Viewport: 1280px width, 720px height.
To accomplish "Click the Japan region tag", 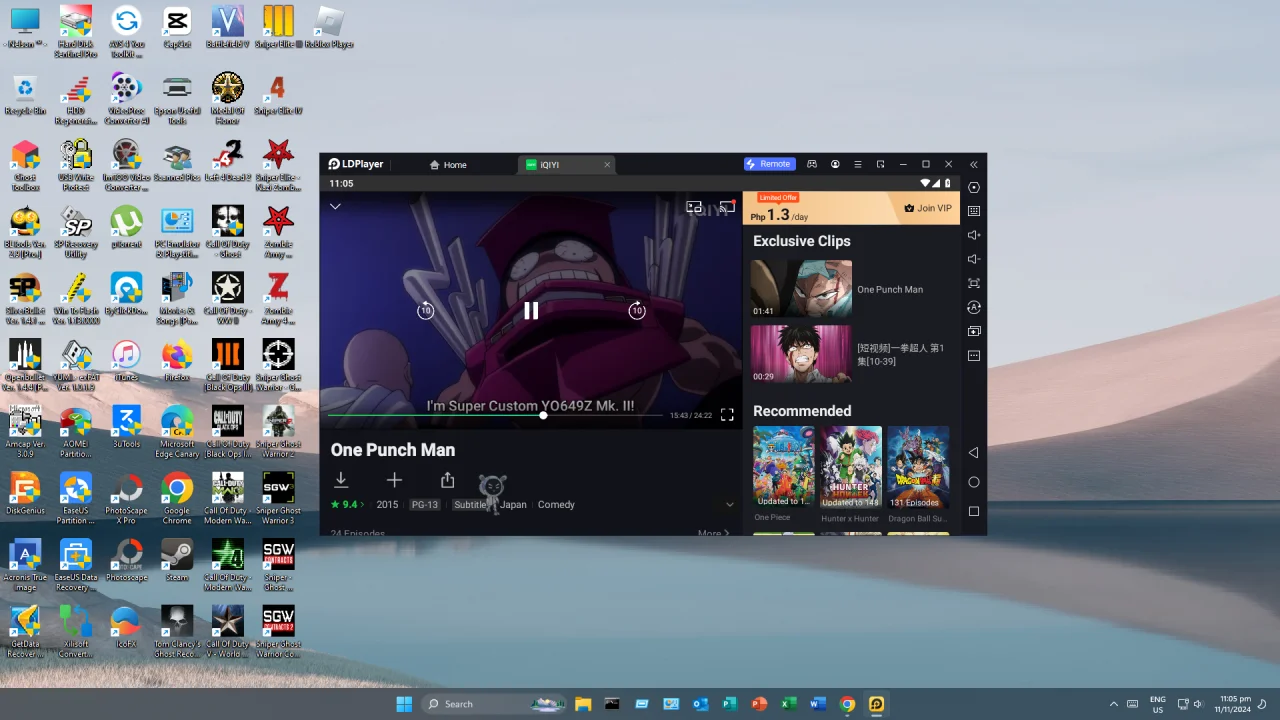I will click(513, 505).
